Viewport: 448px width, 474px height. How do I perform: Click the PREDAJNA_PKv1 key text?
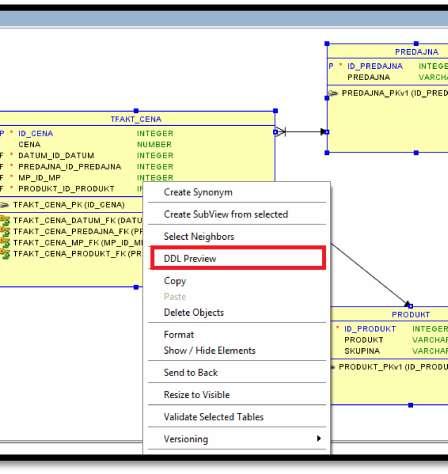point(395,93)
